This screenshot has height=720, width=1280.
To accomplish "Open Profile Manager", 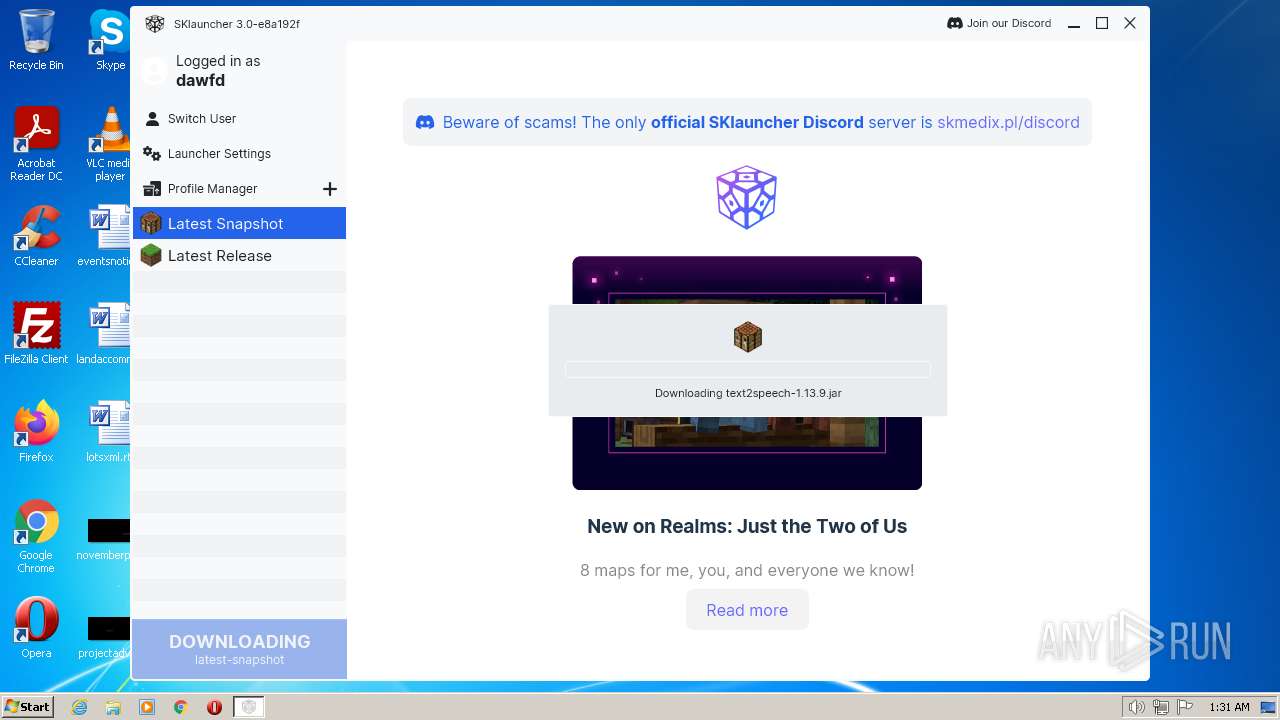I will 212,189.
